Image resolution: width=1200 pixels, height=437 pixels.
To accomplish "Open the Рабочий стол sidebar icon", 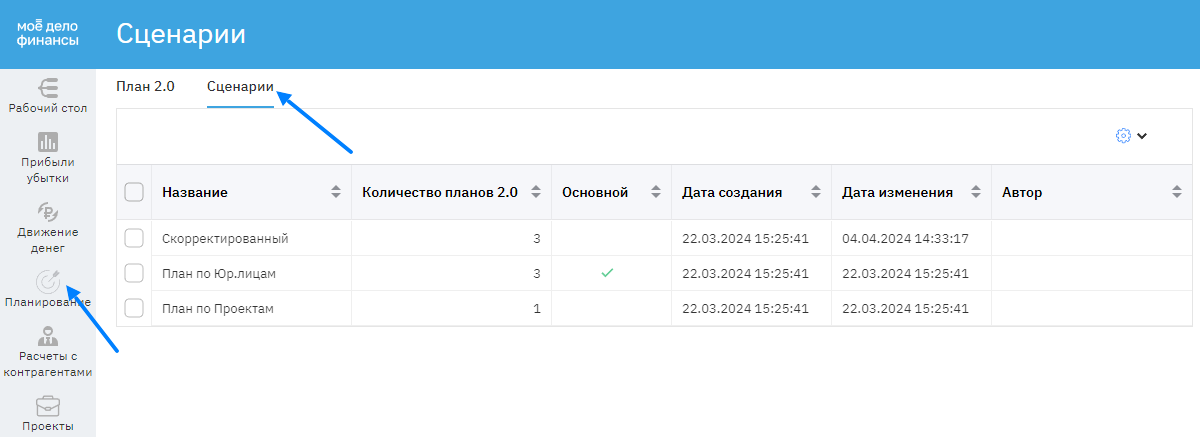I will click(48, 87).
